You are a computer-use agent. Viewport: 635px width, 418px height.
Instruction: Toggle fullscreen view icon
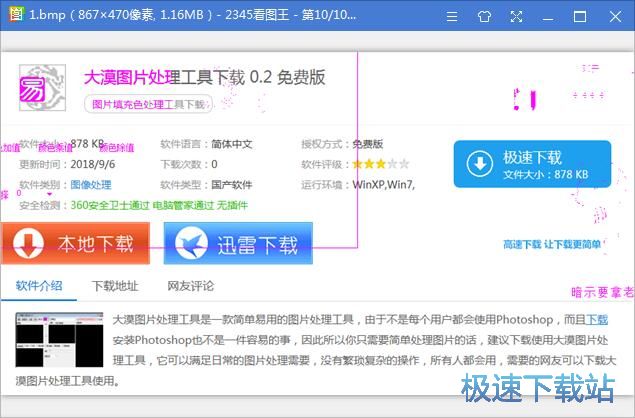pos(516,16)
